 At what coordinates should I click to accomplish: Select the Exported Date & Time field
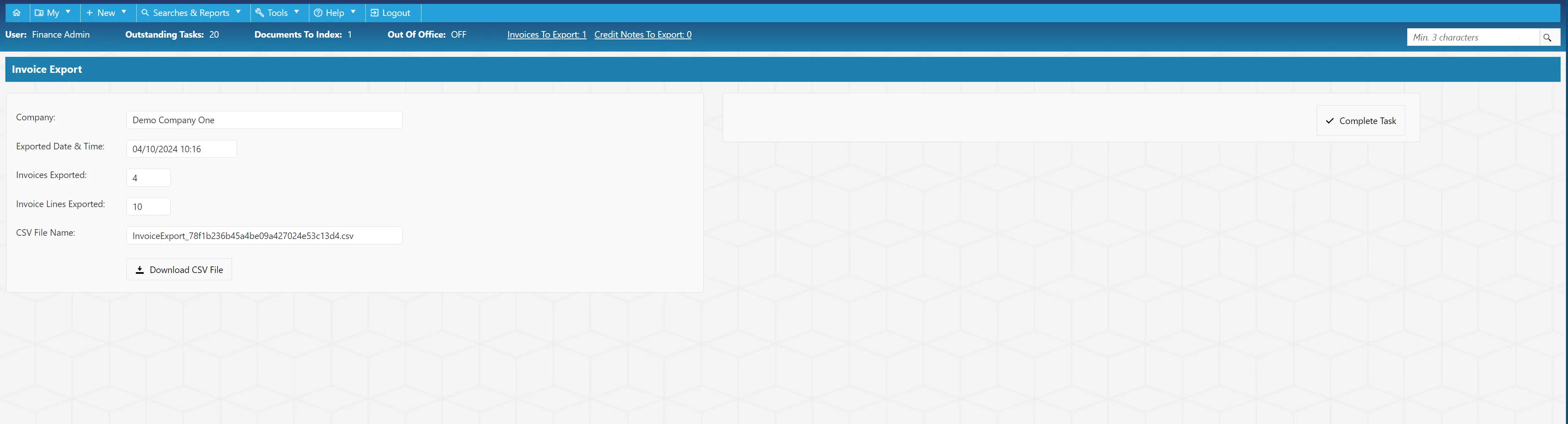[x=181, y=149]
